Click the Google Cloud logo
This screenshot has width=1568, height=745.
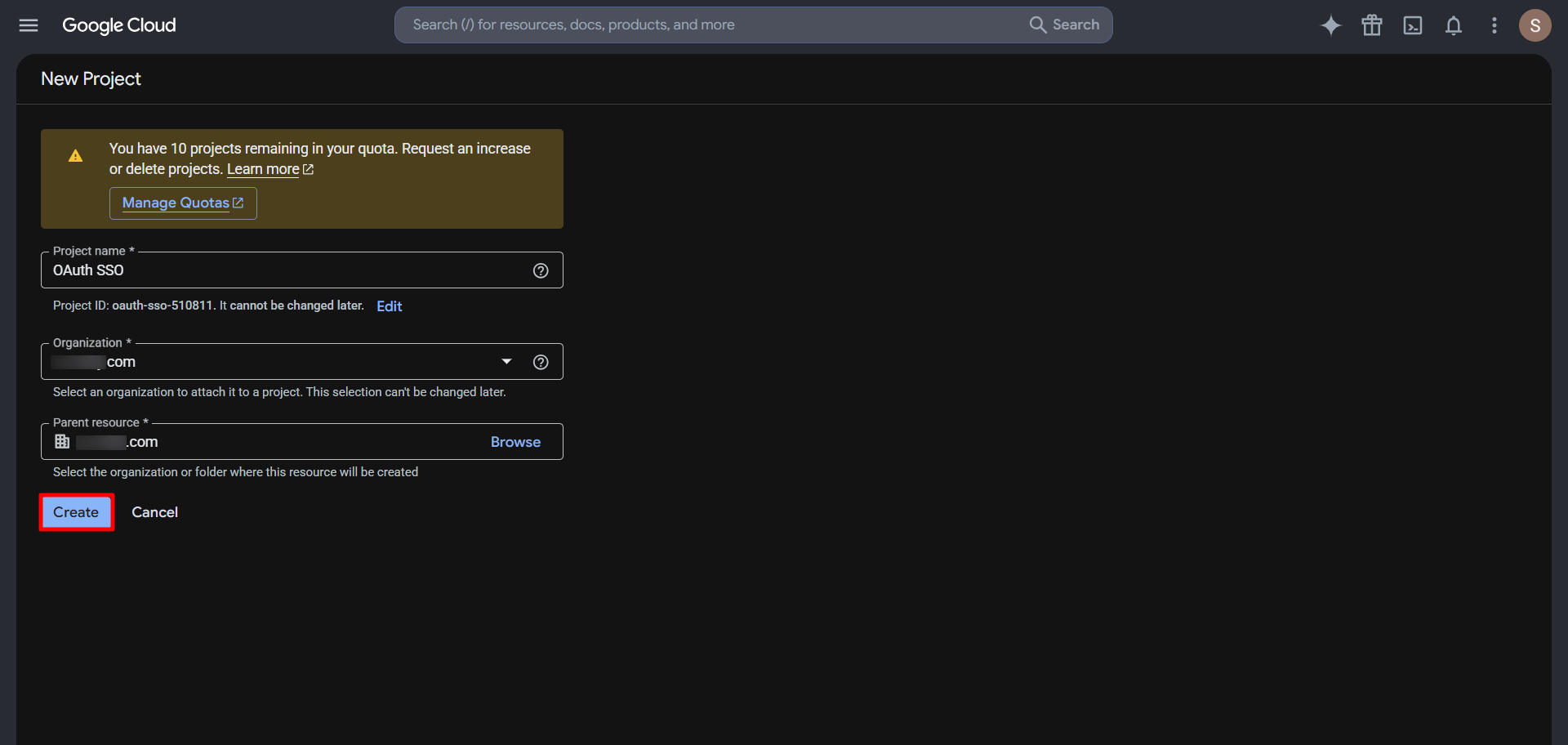pyautogui.click(x=119, y=25)
